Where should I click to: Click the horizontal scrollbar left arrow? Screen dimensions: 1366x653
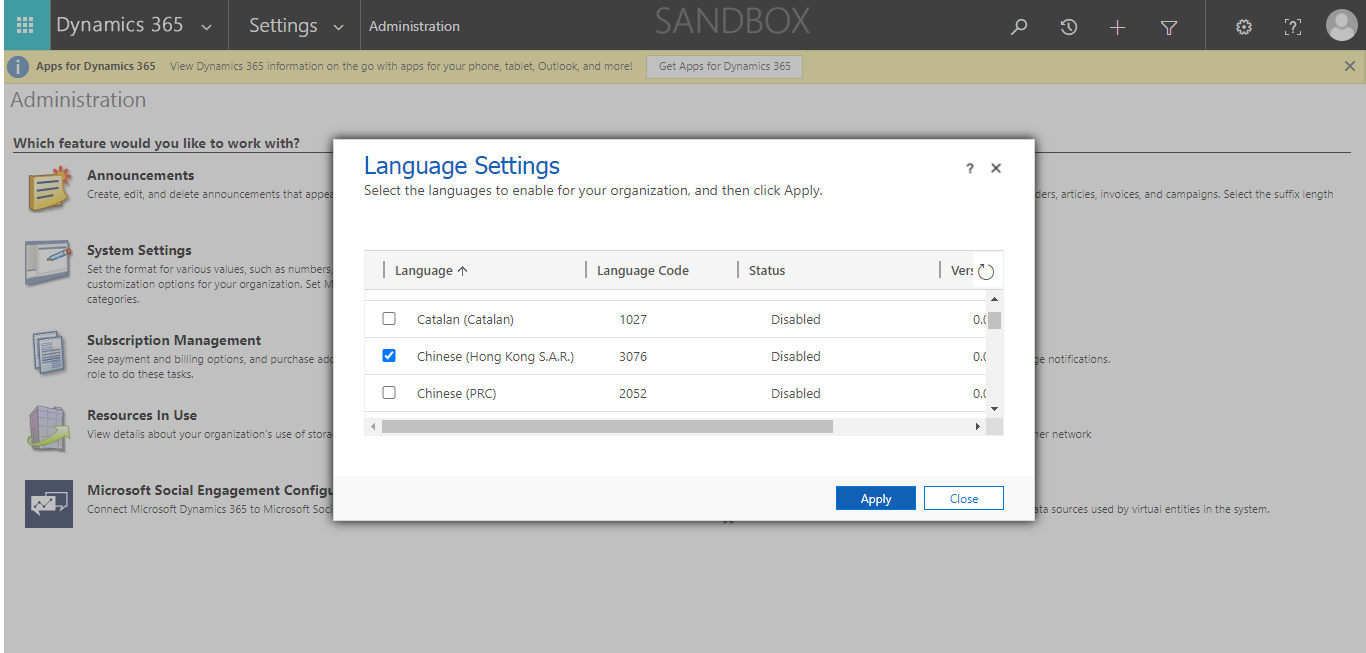tap(374, 427)
